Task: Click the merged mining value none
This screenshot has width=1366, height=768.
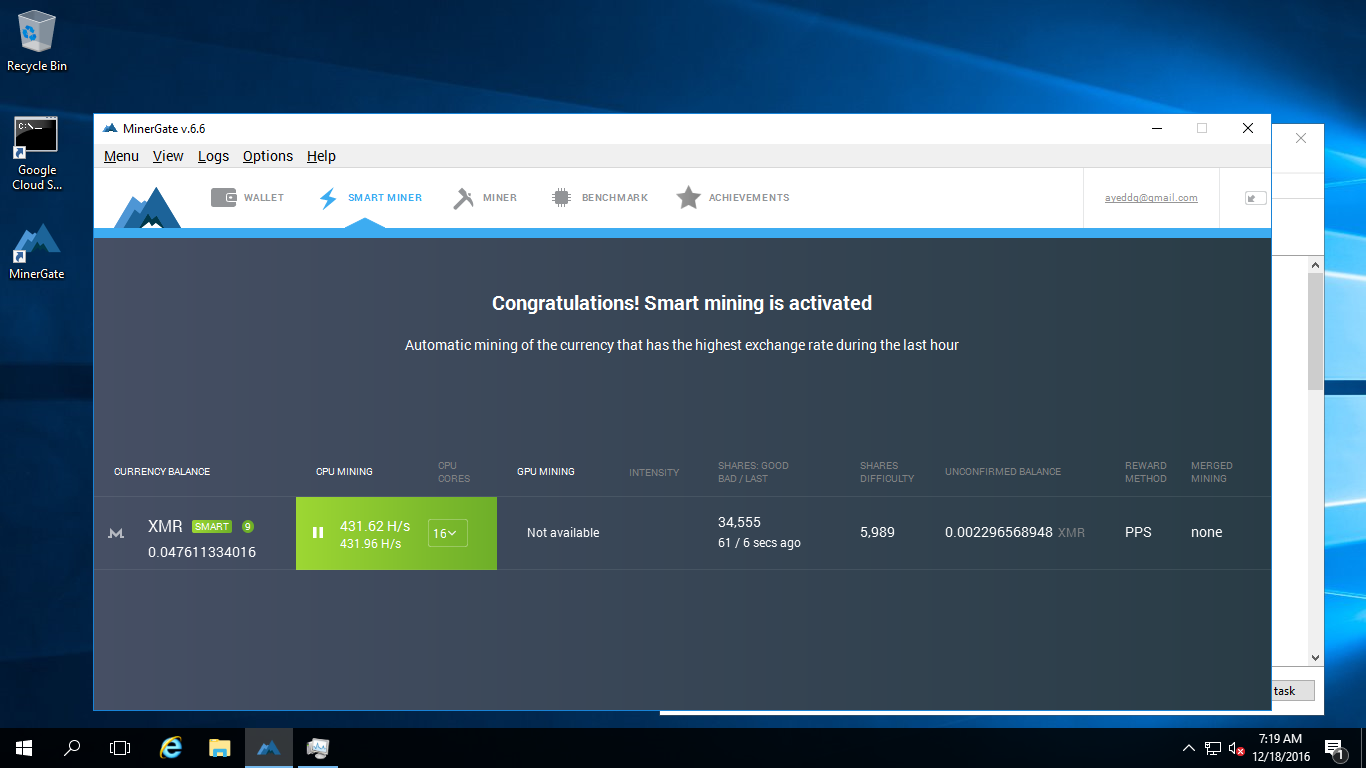Action: [x=1206, y=533]
